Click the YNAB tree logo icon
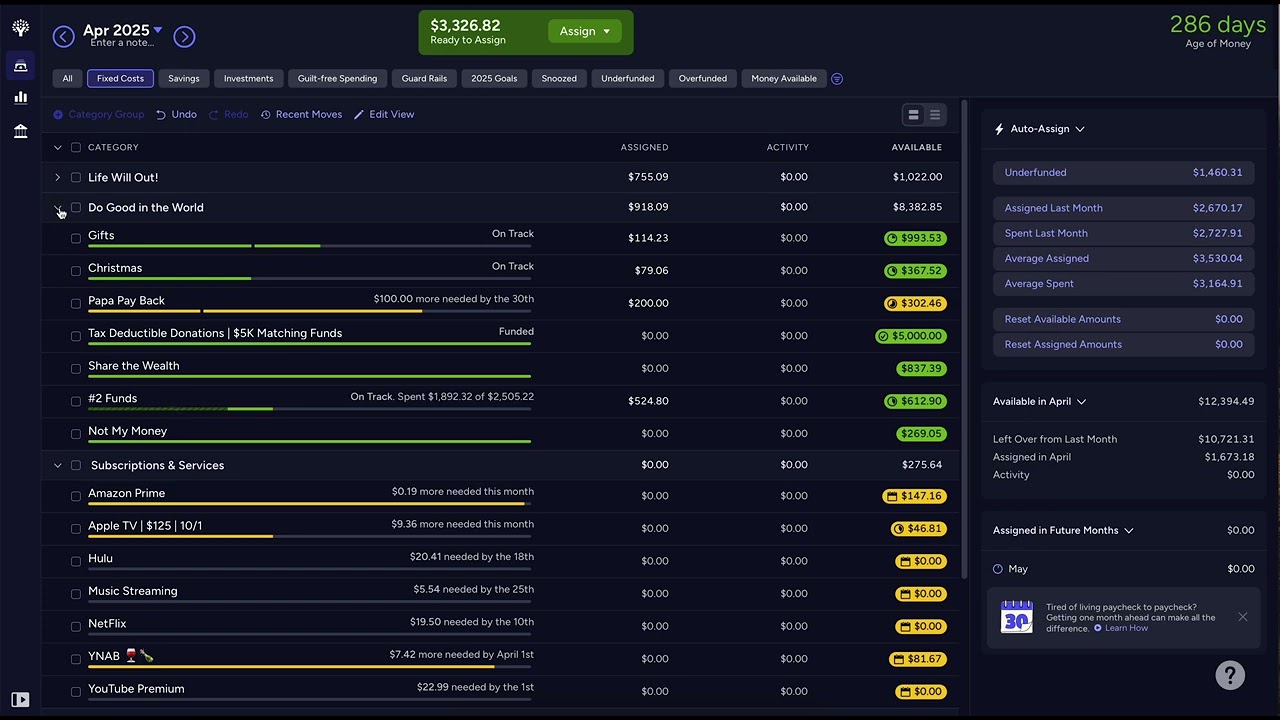The width and height of the screenshot is (1280, 720). 20,28
